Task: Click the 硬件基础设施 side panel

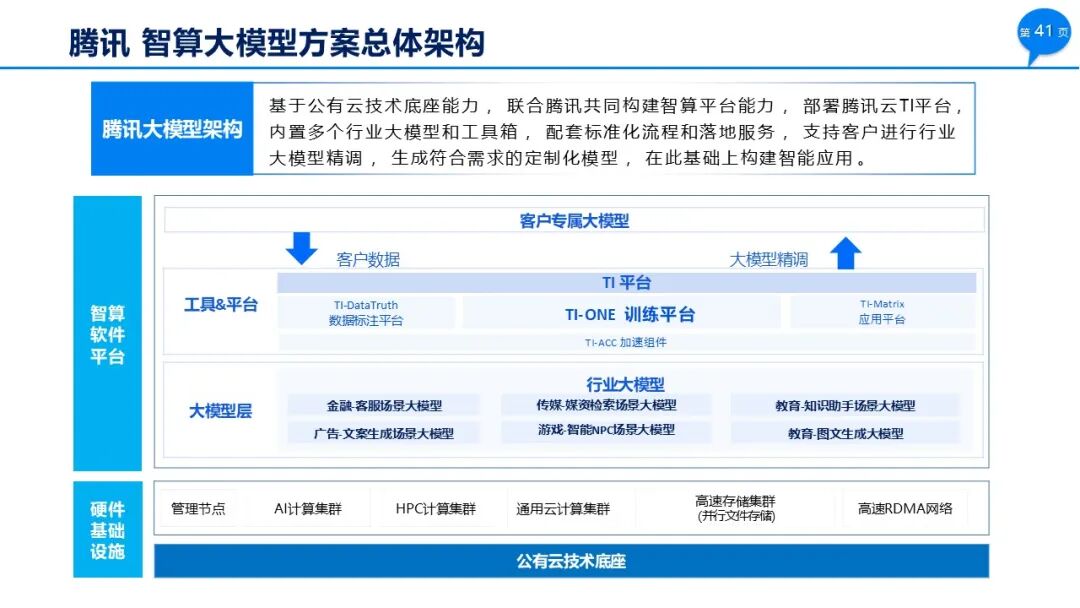Action: [x=107, y=530]
